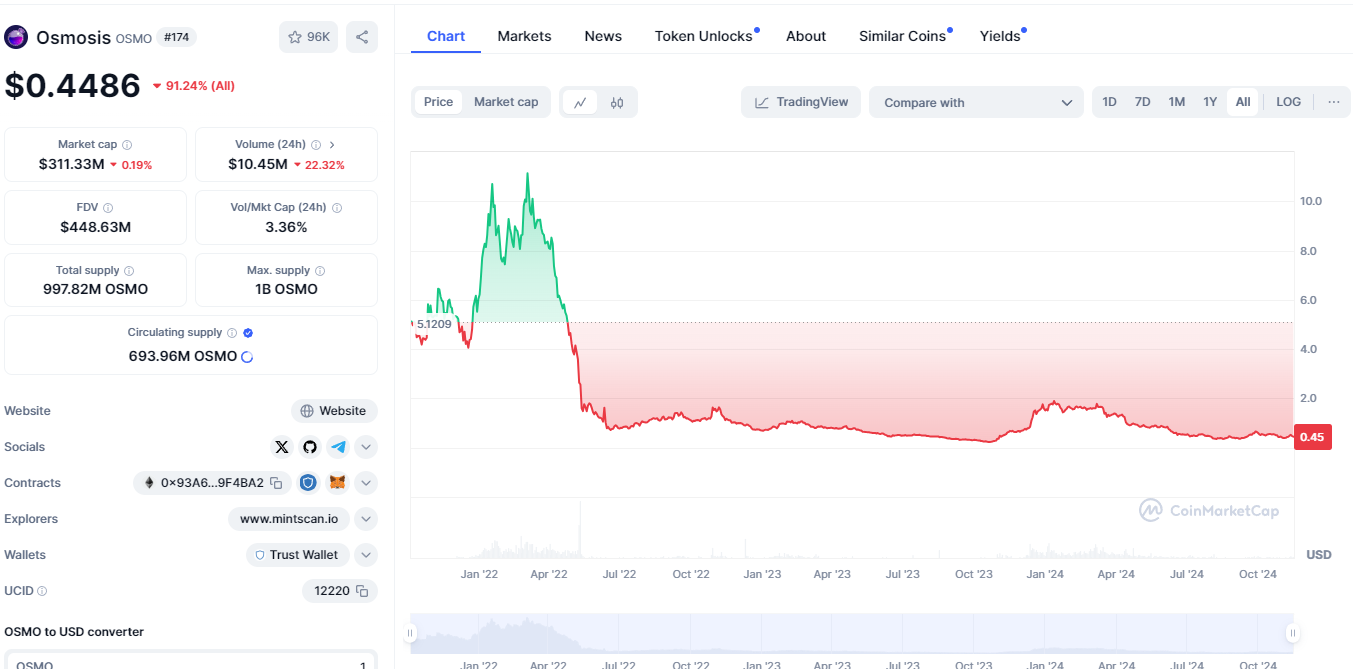Screen dimensions: 1353x669
Task: Select the 1Y time range
Action: tap(1210, 102)
